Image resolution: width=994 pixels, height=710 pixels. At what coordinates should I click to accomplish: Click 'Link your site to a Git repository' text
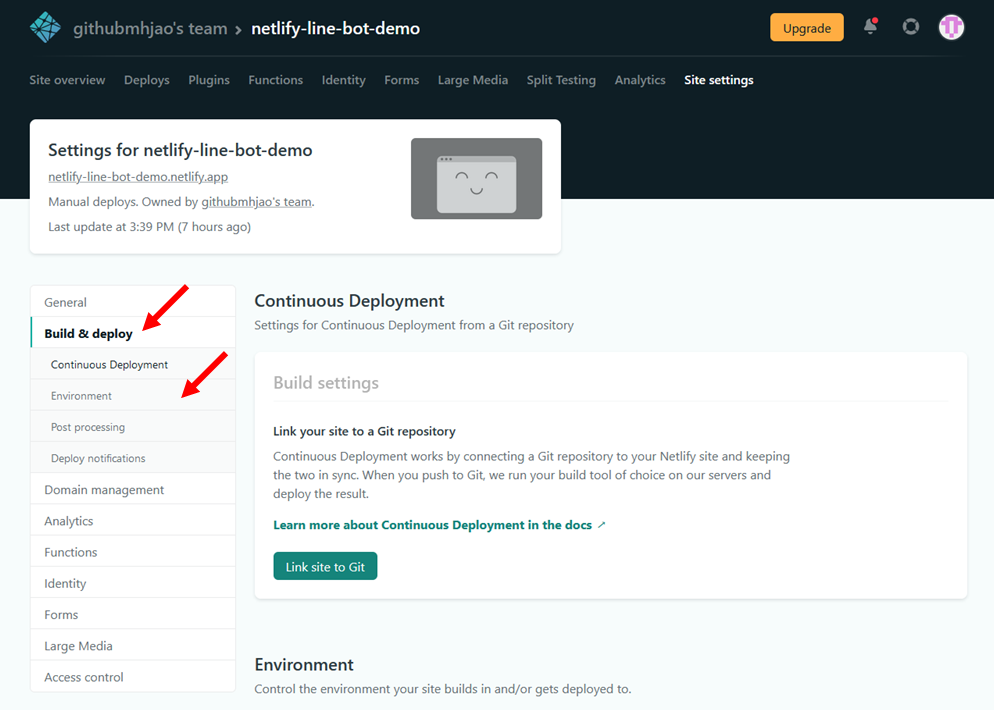click(364, 431)
